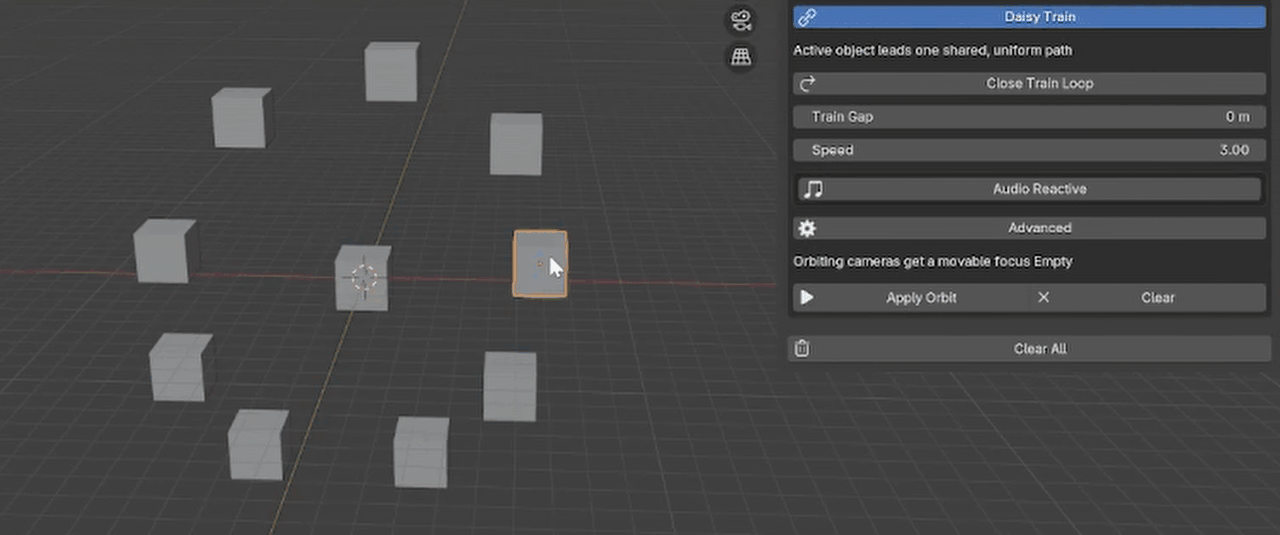This screenshot has width=1280, height=535.
Task: Click the Clear All button
Action: pyautogui.click(x=1027, y=349)
